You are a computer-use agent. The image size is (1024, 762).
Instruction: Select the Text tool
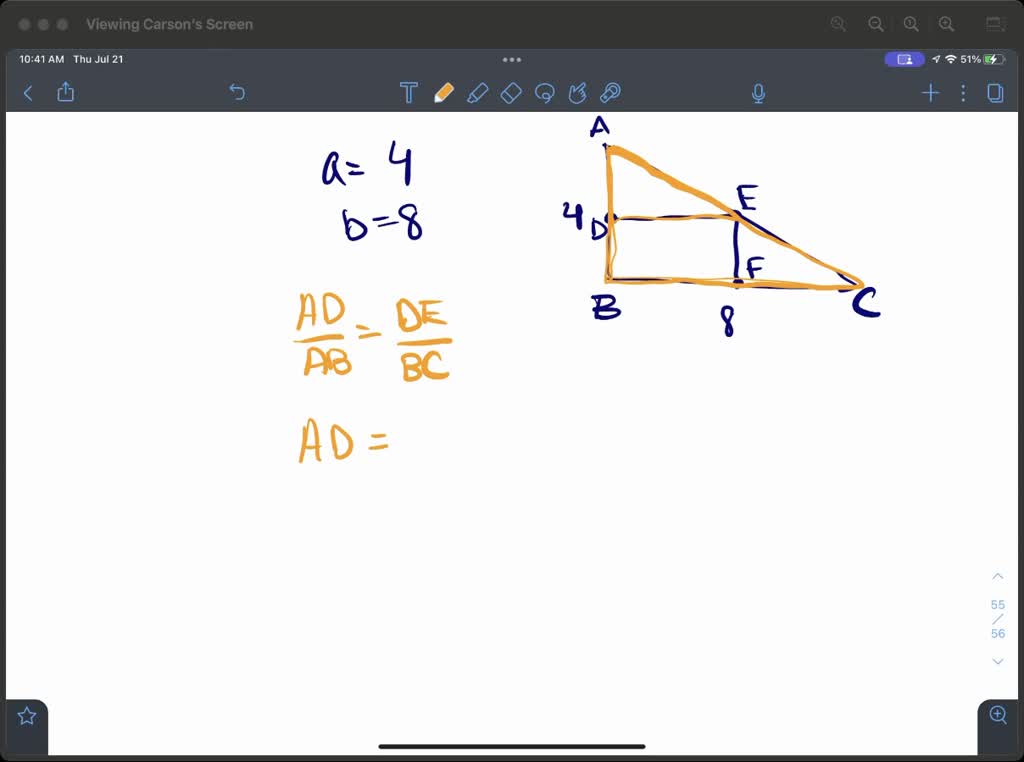click(x=409, y=92)
